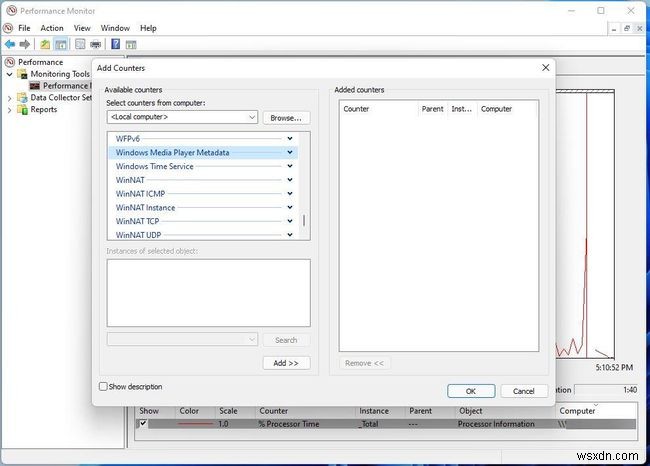This screenshot has height=466, width=650.
Task: Uncheck Show for % Processor Time counter
Action: coord(143,423)
